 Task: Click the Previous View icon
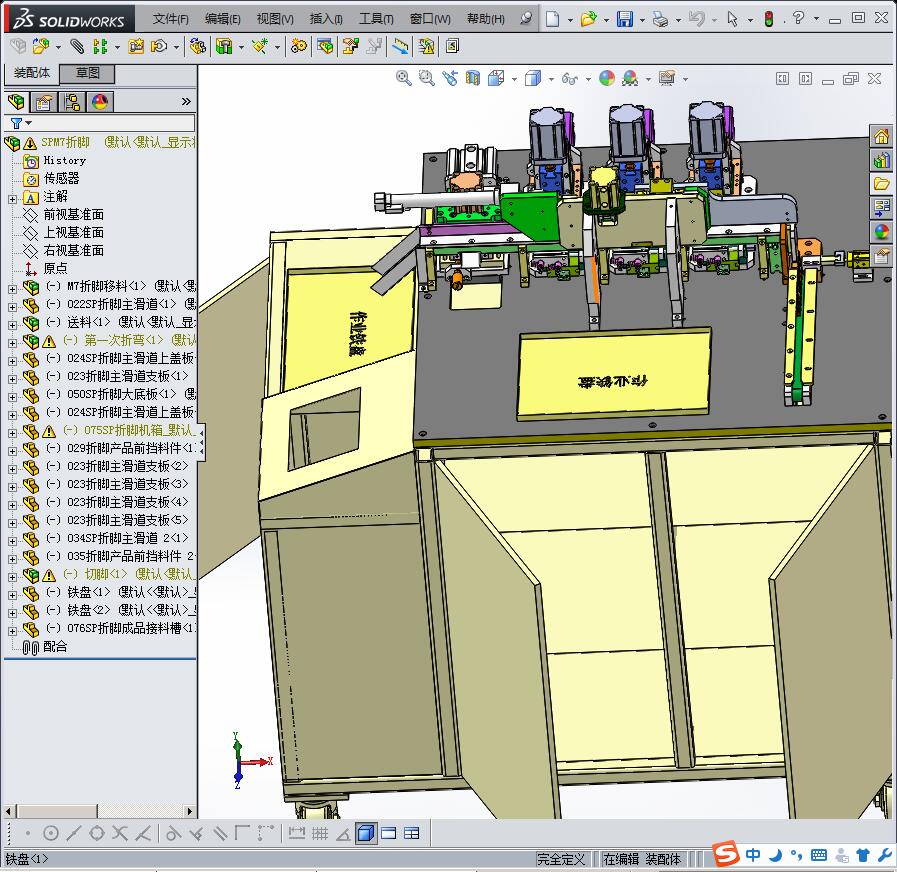point(450,78)
